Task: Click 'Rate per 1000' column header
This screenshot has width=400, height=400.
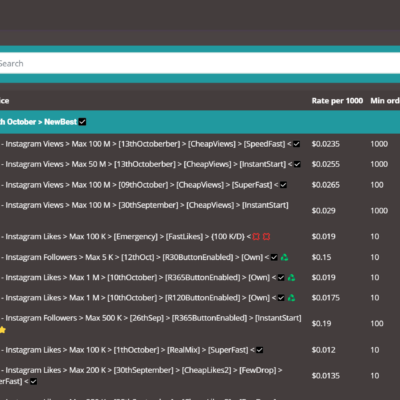Action: (x=337, y=101)
